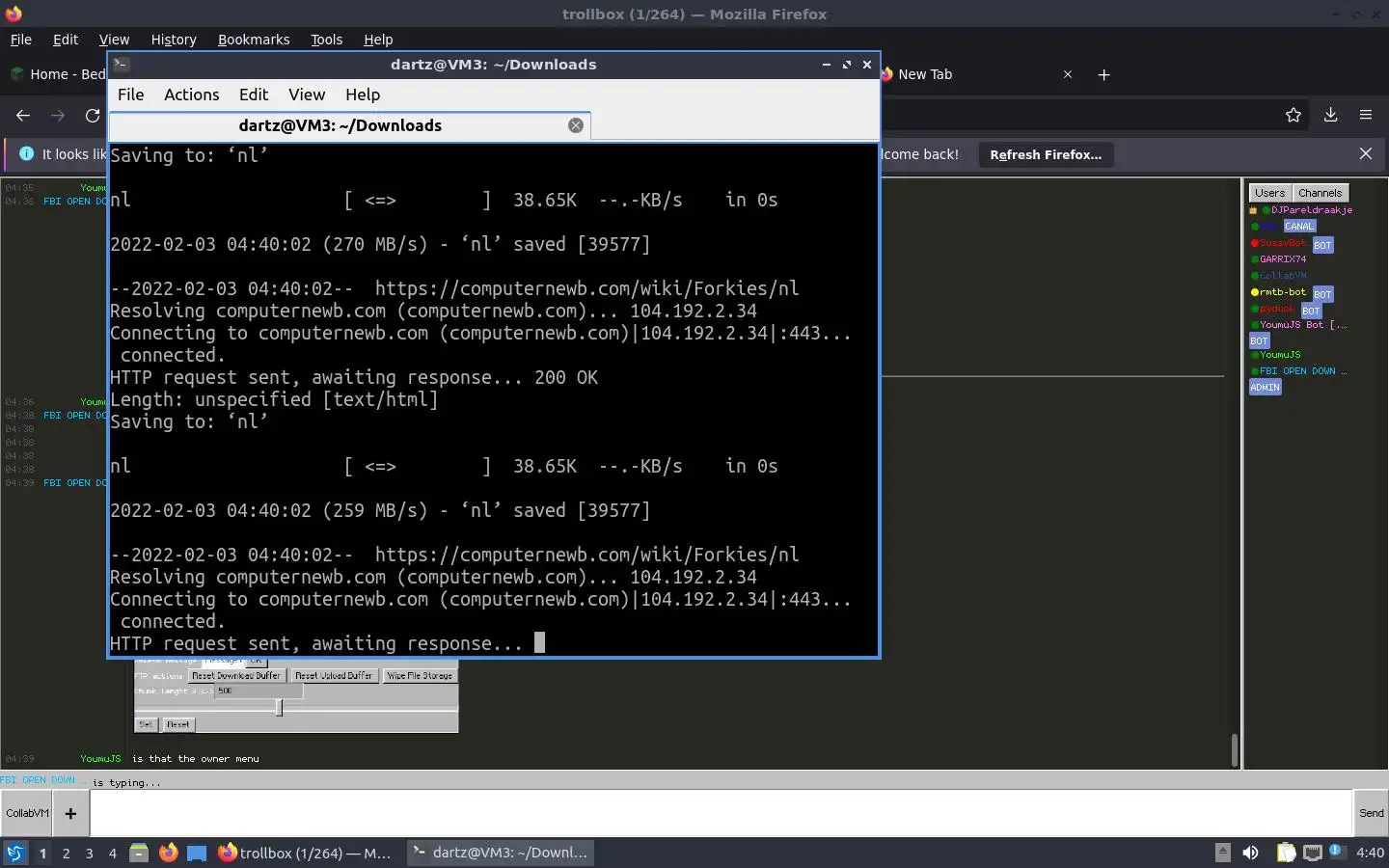Viewport: 1389px width, 868px height.
Task: Activate trollbox Firefox window in taskbar
Action: [305, 853]
